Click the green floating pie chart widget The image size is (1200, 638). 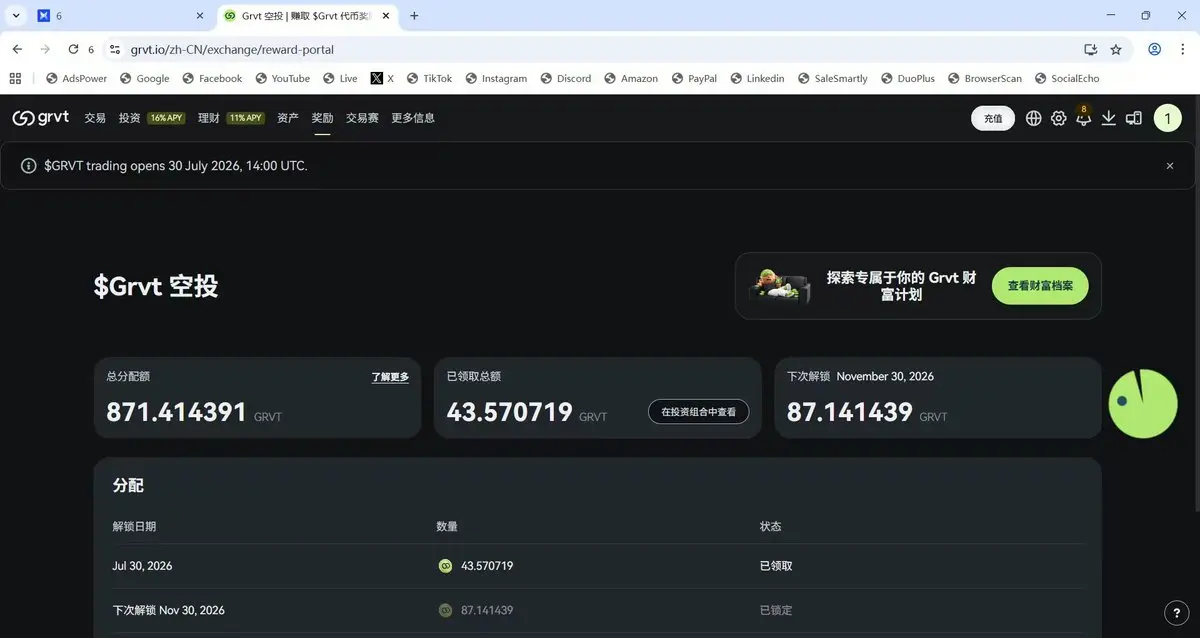tap(1143, 403)
